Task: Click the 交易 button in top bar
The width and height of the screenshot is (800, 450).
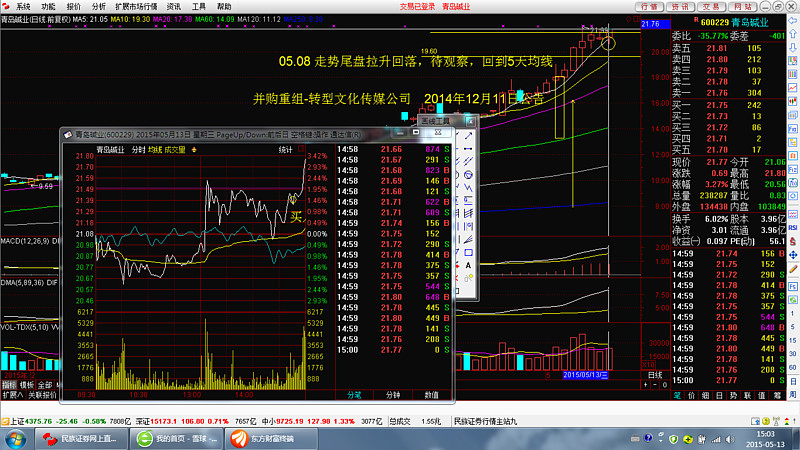Action: pos(709,6)
